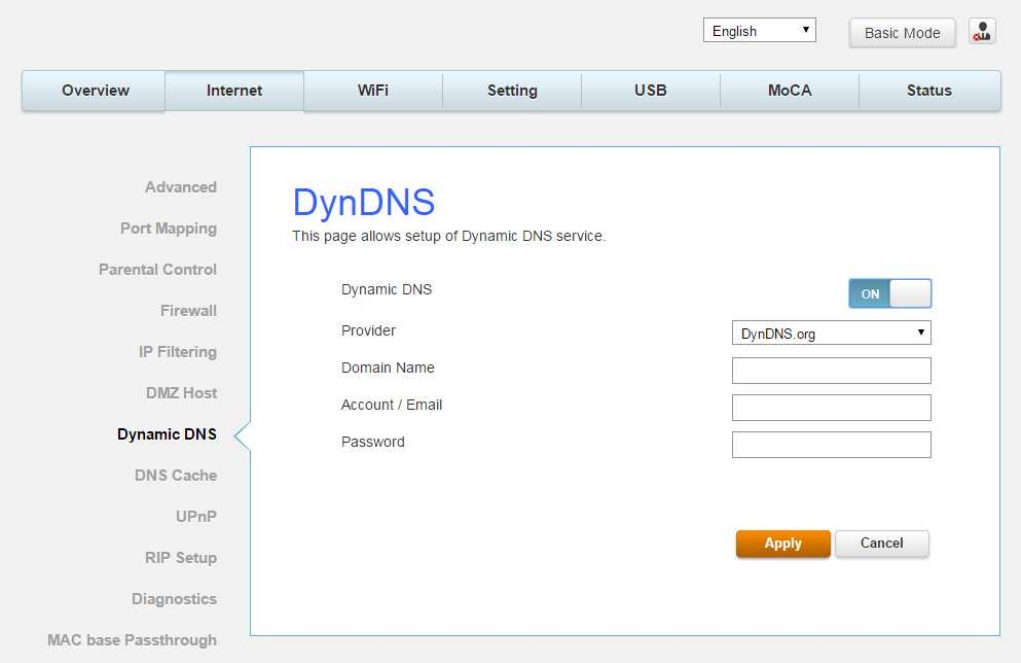This screenshot has width=1021, height=663.
Task: Open Diagnostics in the sidebar
Action: point(174,599)
